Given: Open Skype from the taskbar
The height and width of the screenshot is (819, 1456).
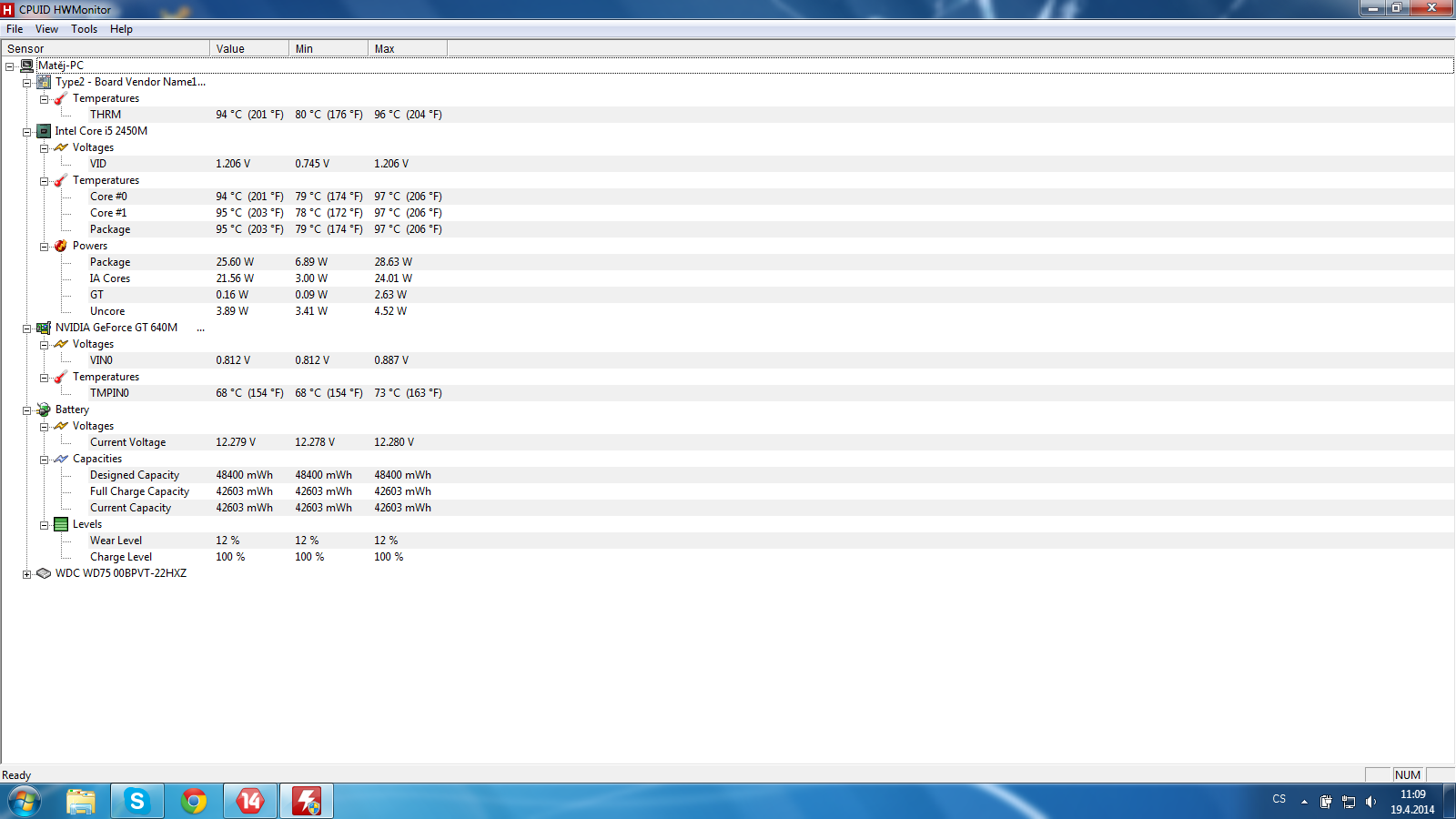Looking at the screenshot, I should tap(137, 802).
